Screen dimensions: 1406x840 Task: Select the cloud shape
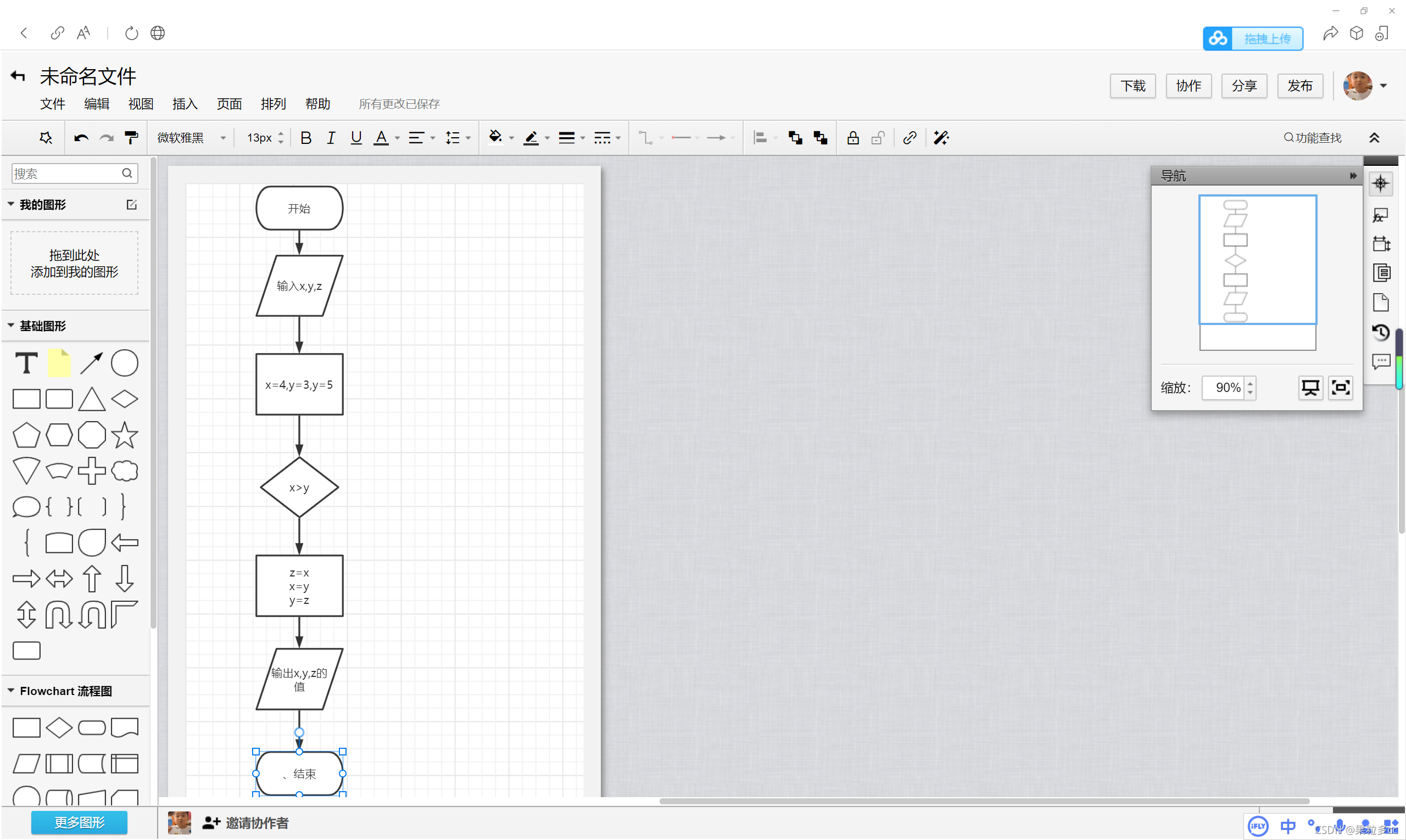point(125,471)
